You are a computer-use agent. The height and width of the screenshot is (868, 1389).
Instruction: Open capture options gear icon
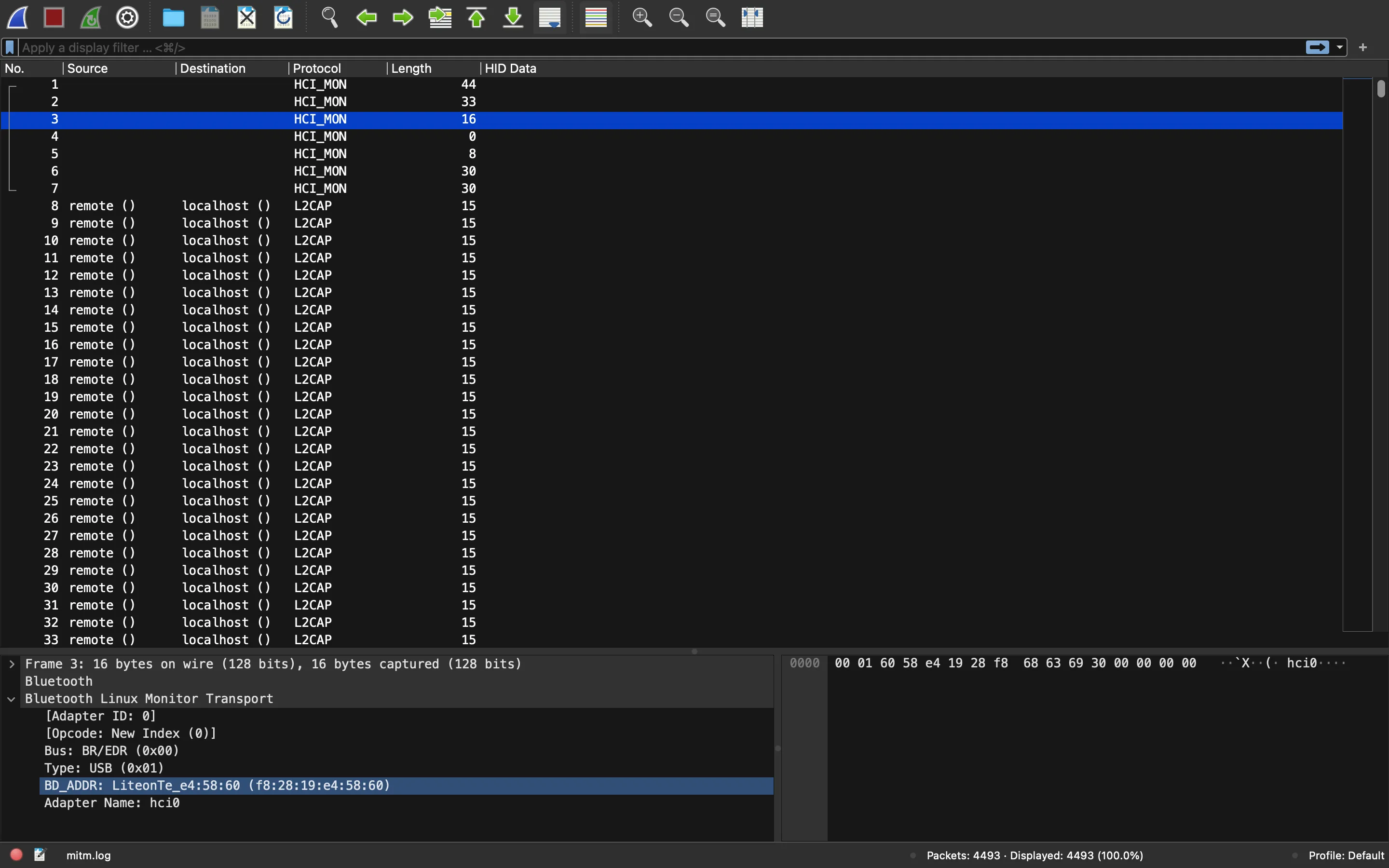click(x=127, y=18)
